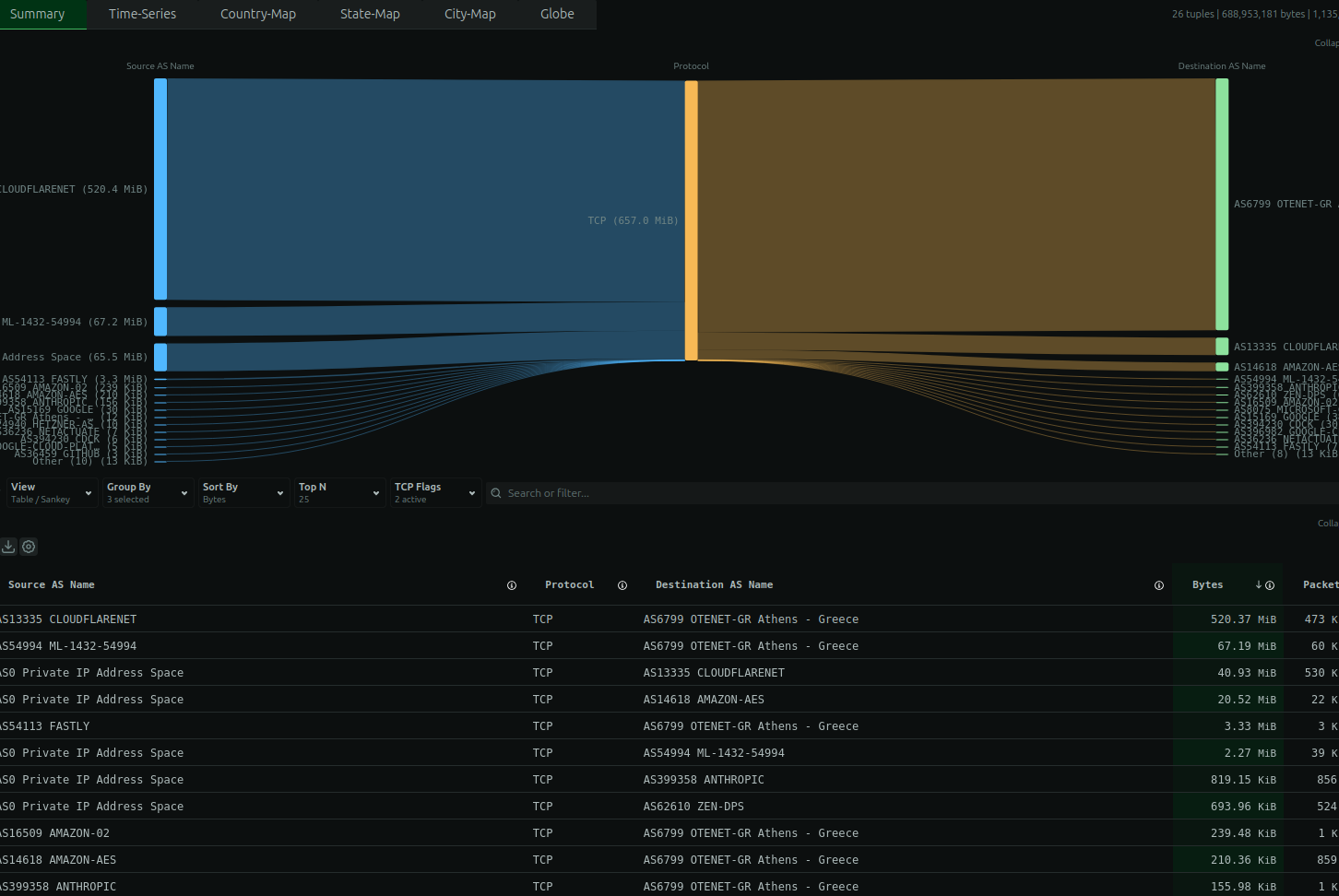1339x896 pixels.
Task: Click the green AS13335 CLOUDFLARENET destination node
Action: (1222, 347)
